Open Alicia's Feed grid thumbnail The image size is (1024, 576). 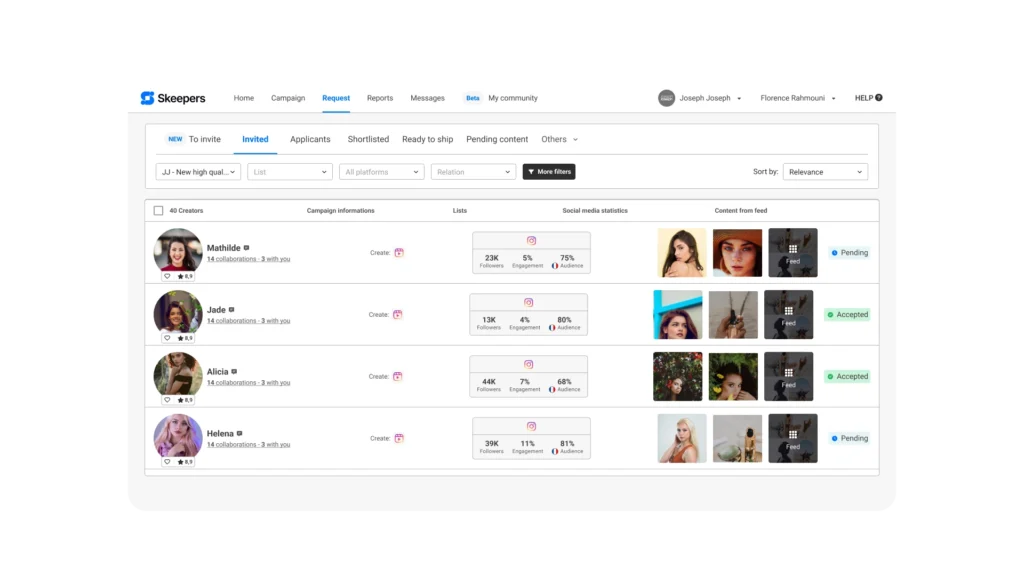(789, 377)
